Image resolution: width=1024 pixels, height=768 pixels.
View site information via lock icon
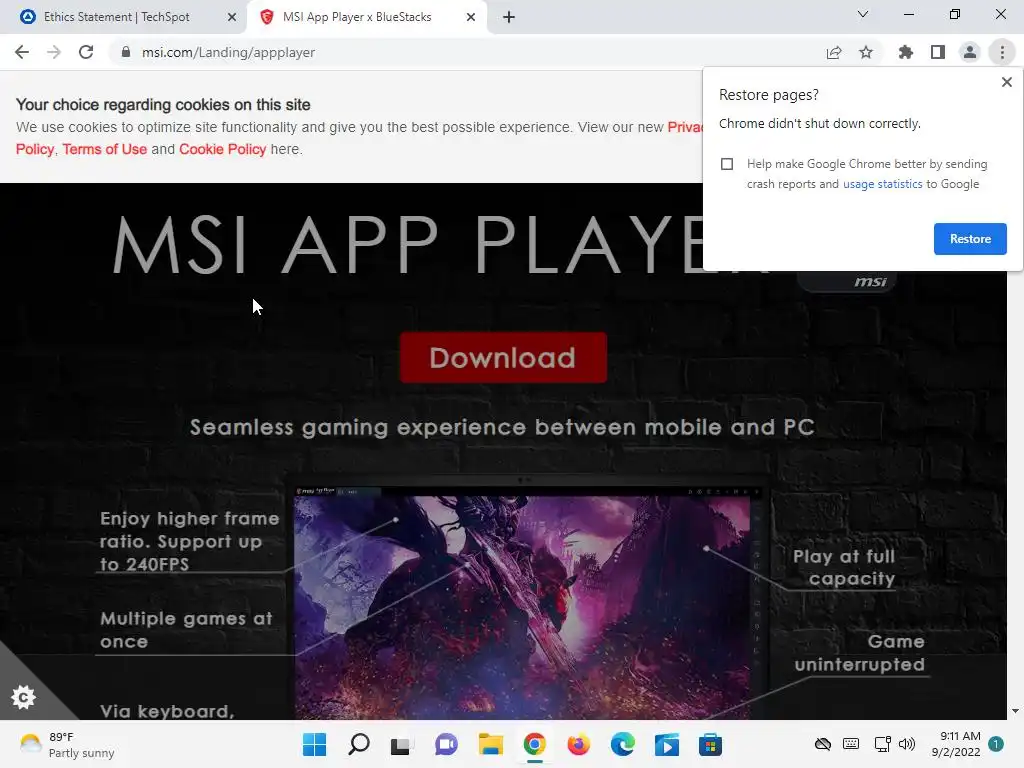pos(126,52)
